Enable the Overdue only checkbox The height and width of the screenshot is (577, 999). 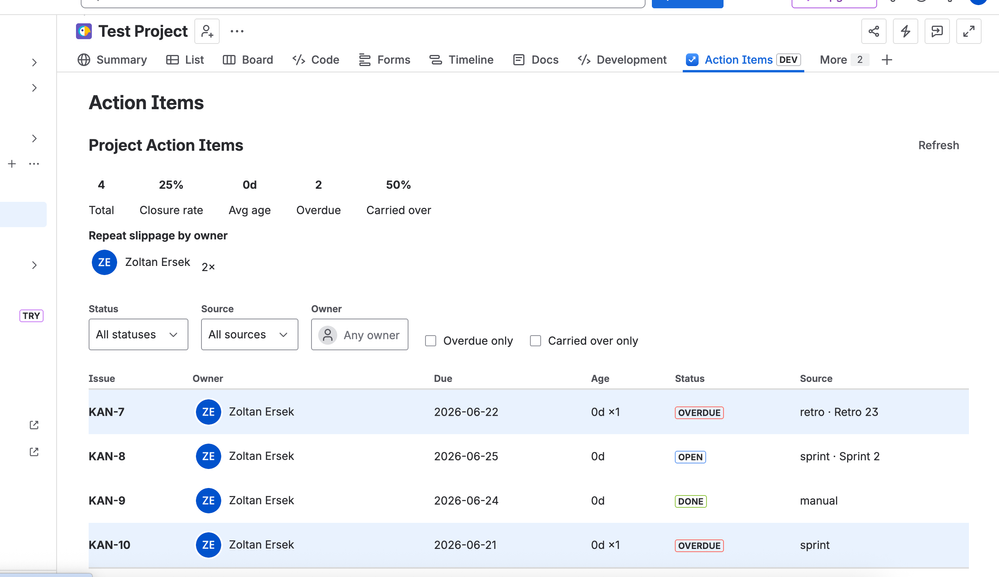tap(431, 341)
